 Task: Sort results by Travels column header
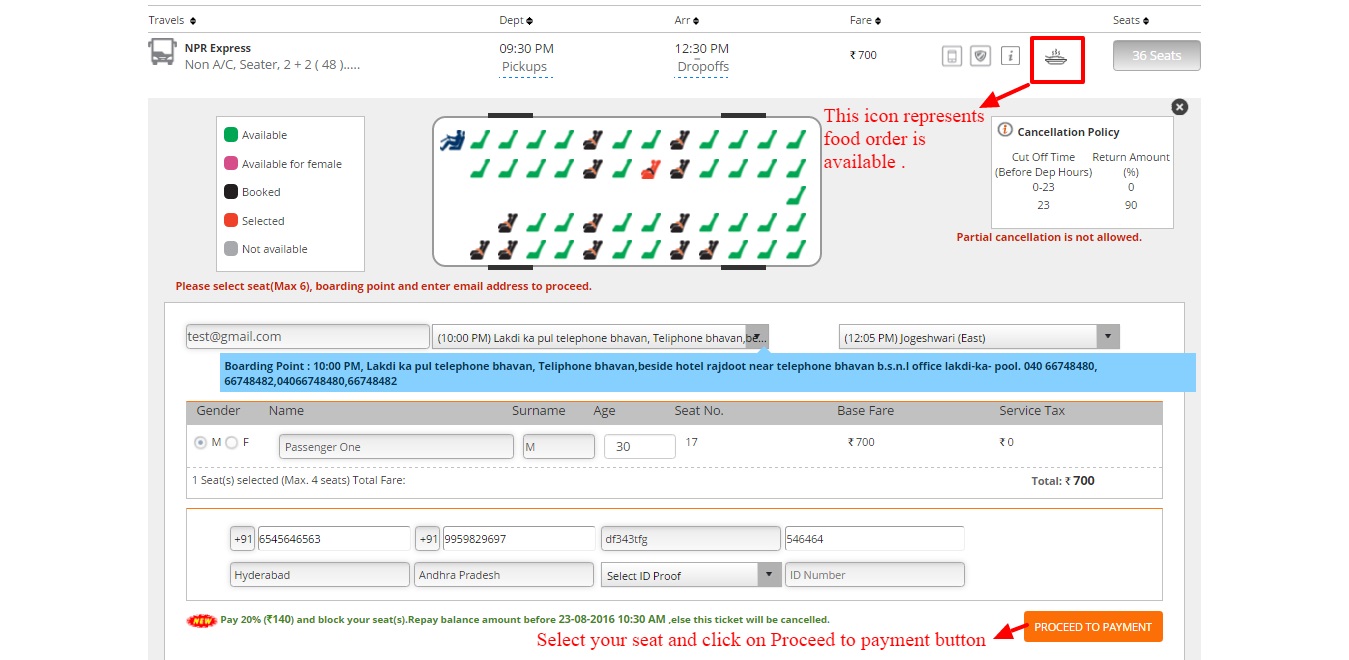coord(172,20)
